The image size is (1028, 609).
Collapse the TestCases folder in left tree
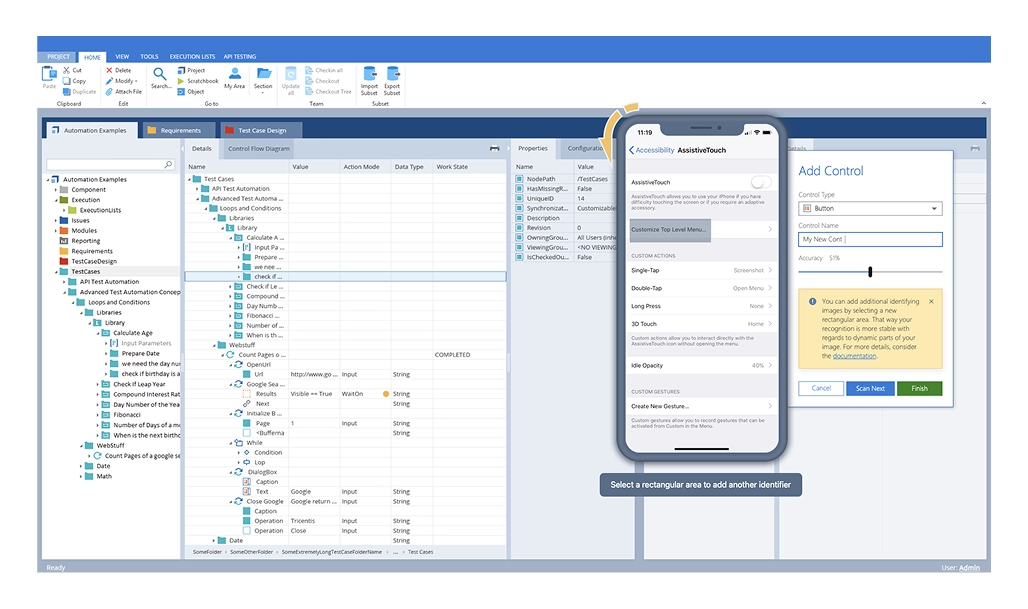tap(56, 272)
